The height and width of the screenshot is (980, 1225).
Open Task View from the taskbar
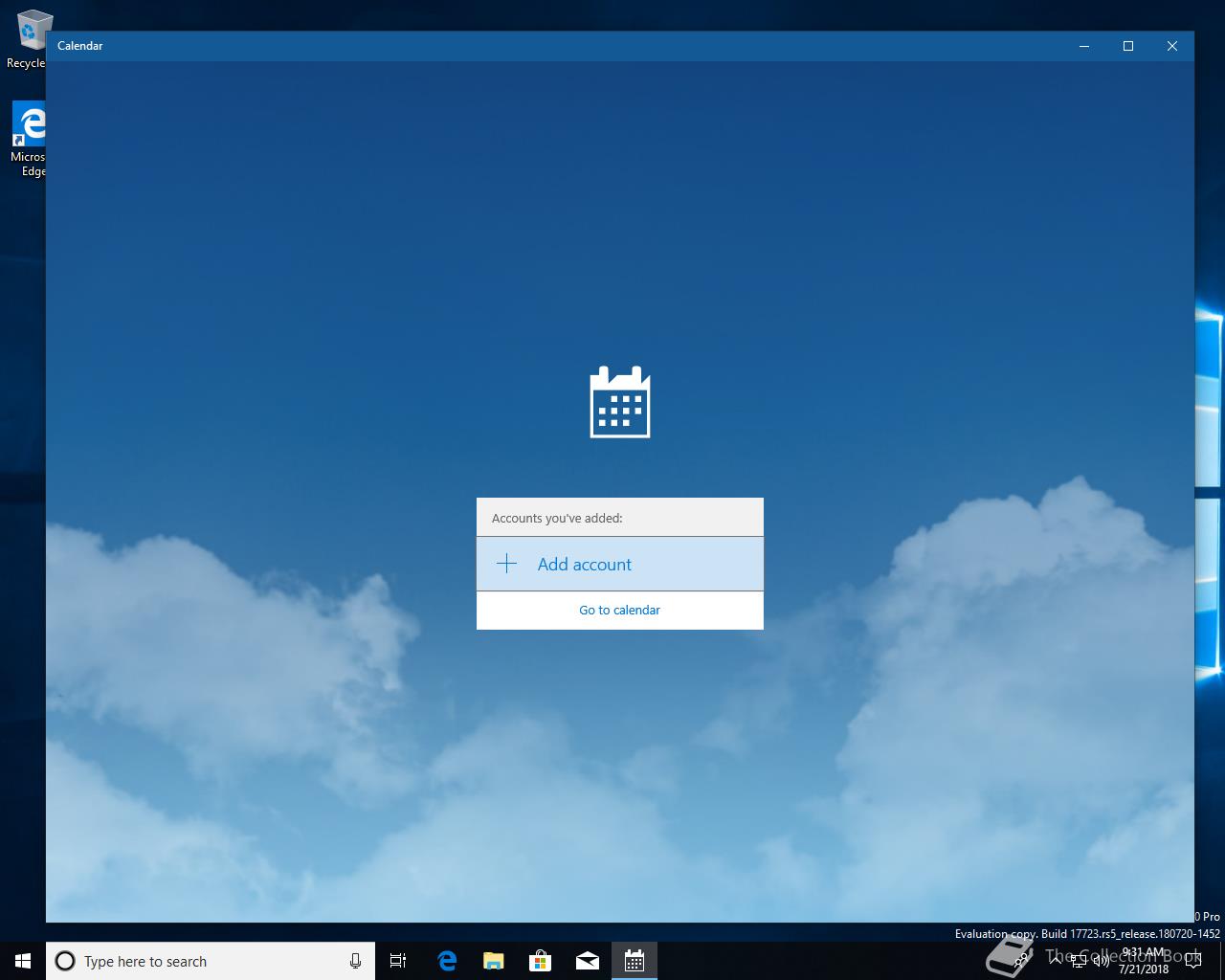click(x=398, y=961)
